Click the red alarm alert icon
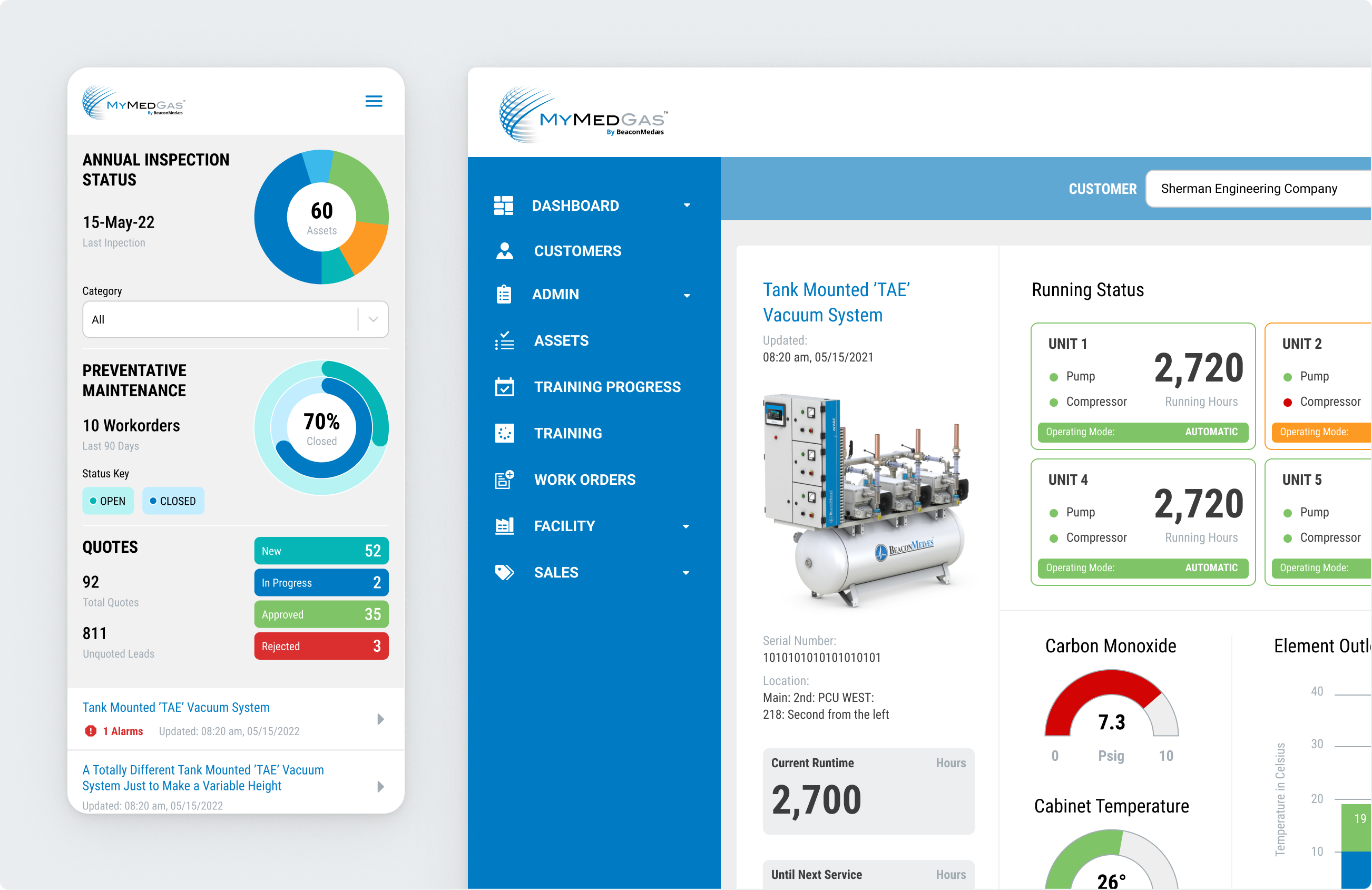This screenshot has width=1372, height=890. (91, 731)
